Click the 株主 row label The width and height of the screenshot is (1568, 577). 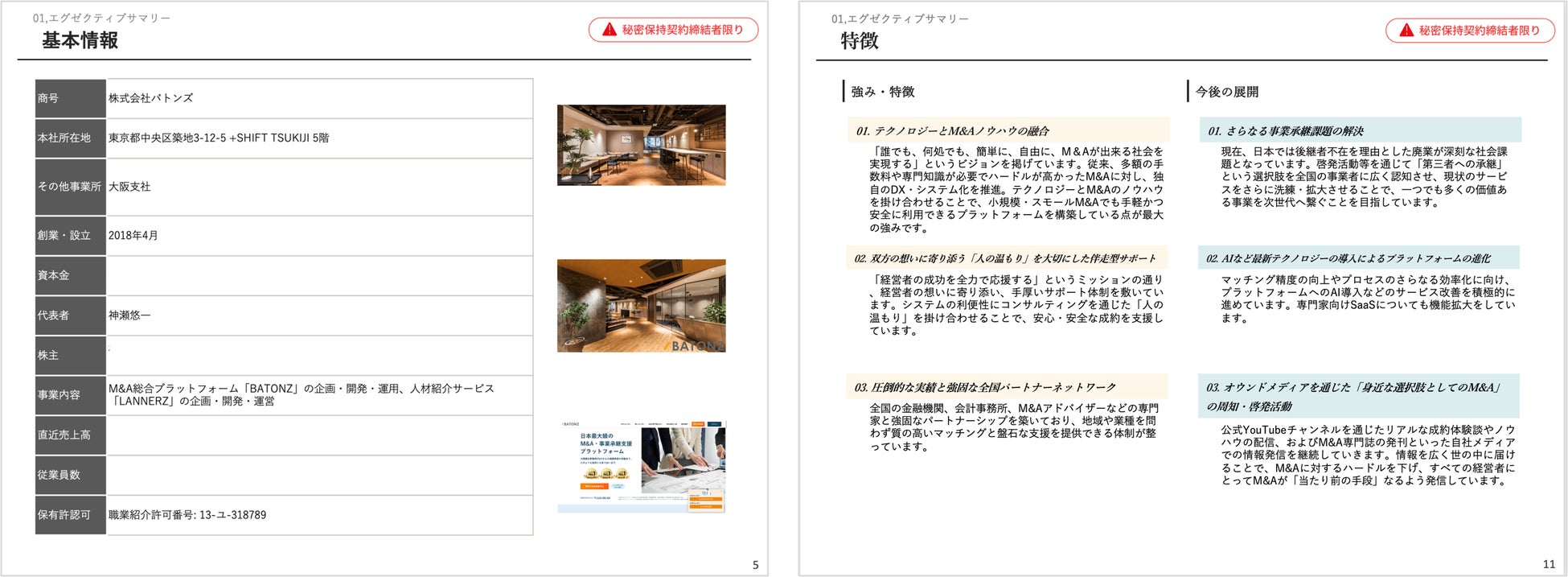(71, 355)
